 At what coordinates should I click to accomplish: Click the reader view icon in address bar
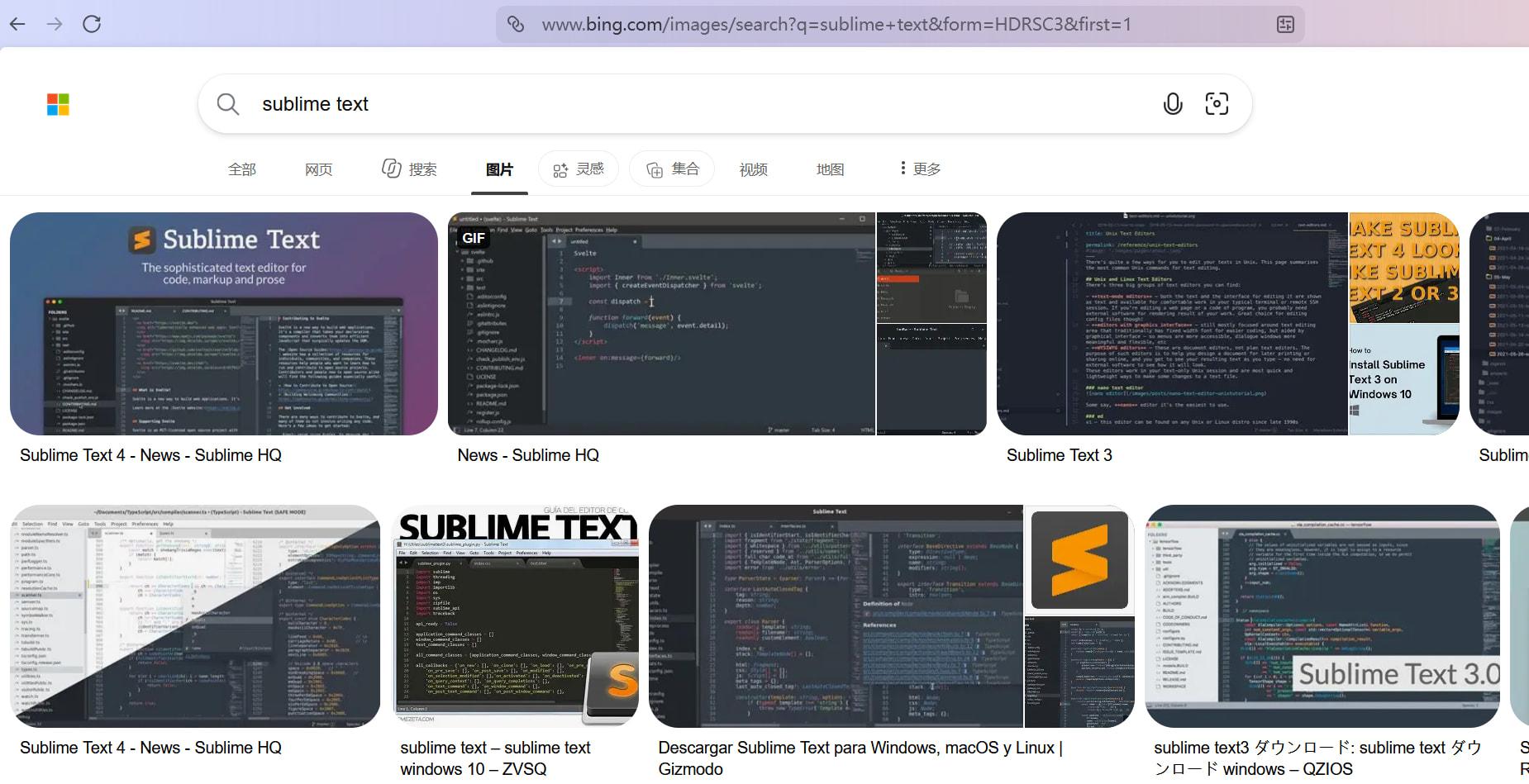pos(1285,24)
